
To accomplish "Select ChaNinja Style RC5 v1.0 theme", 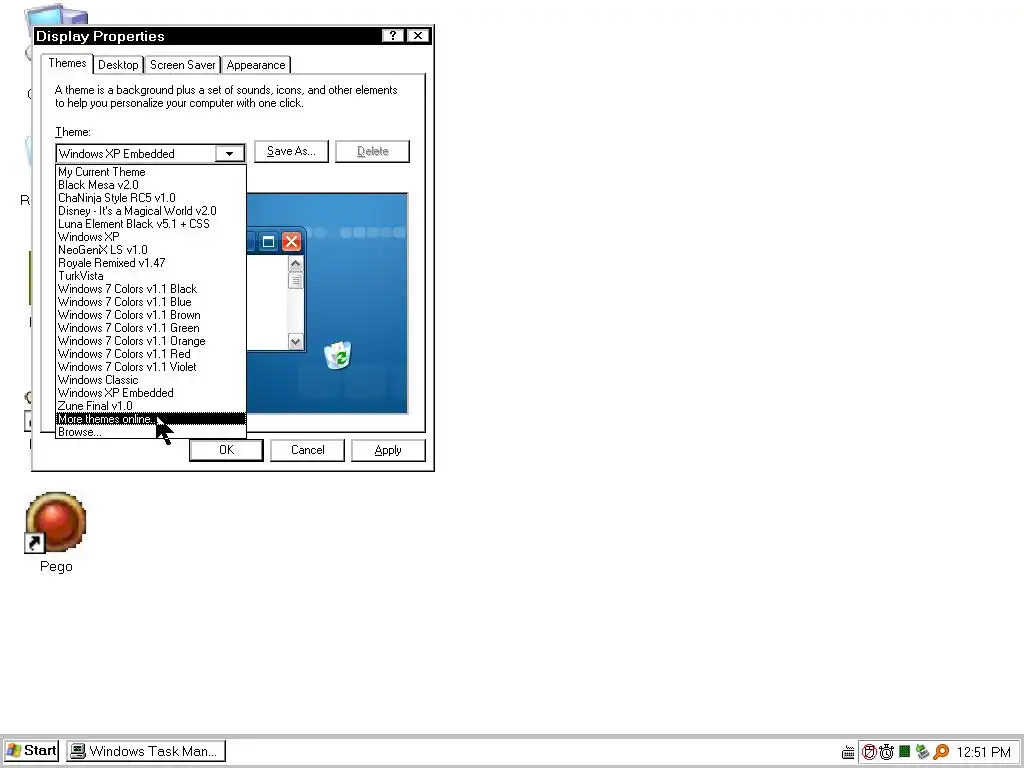I will 151,198.
